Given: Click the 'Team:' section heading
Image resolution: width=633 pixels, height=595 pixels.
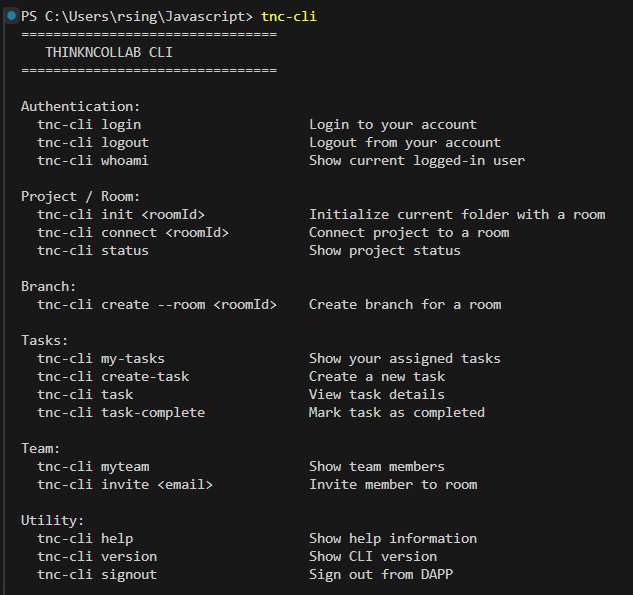Looking at the screenshot, I should [x=40, y=449].
